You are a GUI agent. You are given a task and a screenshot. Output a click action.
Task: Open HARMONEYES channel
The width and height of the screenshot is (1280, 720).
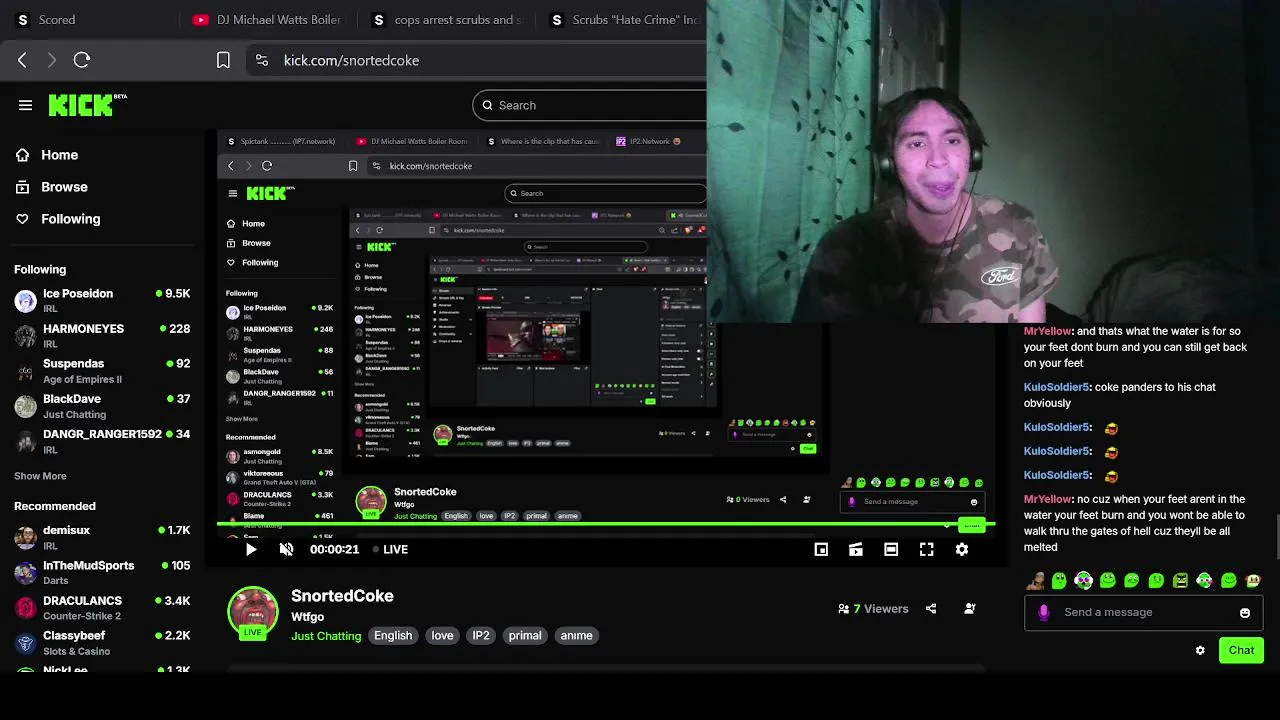pos(101,335)
